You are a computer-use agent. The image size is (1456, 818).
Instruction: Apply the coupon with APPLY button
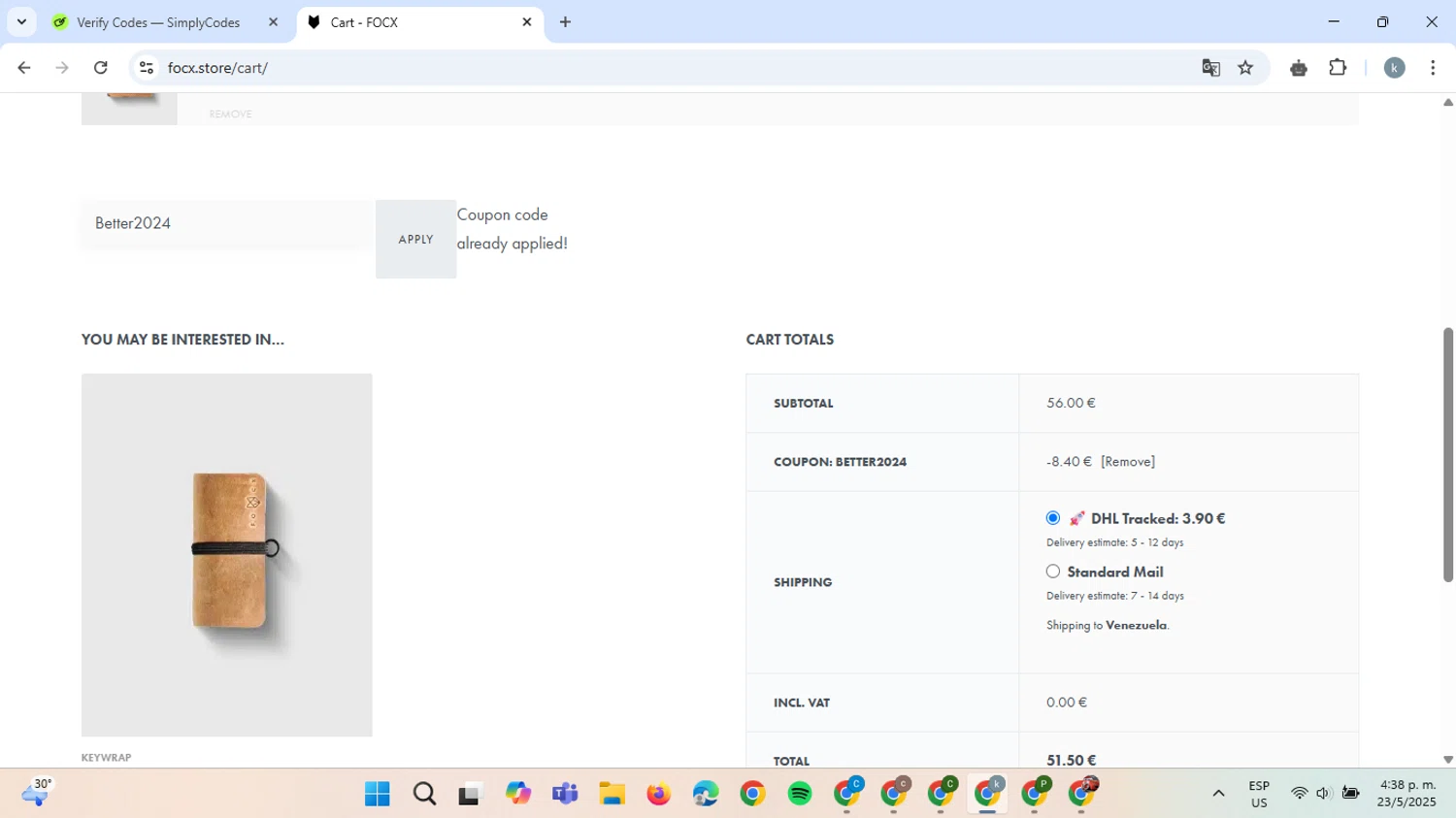pyautogui.click(x=415, y=240)
